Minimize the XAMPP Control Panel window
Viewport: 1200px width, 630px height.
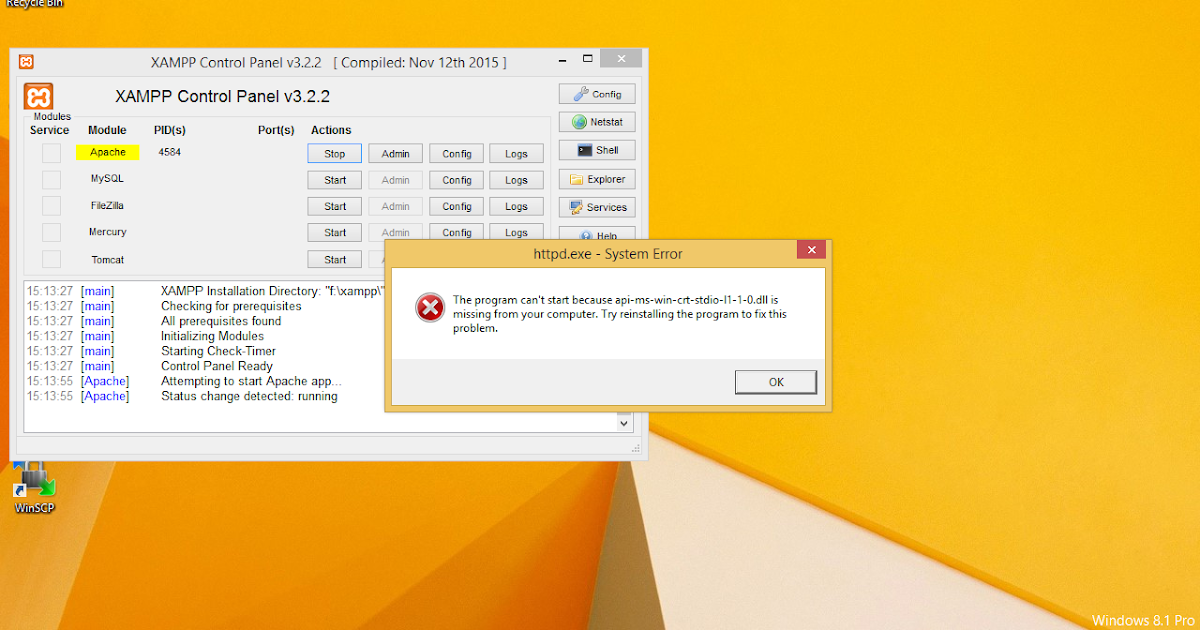(x=563, y=60)
